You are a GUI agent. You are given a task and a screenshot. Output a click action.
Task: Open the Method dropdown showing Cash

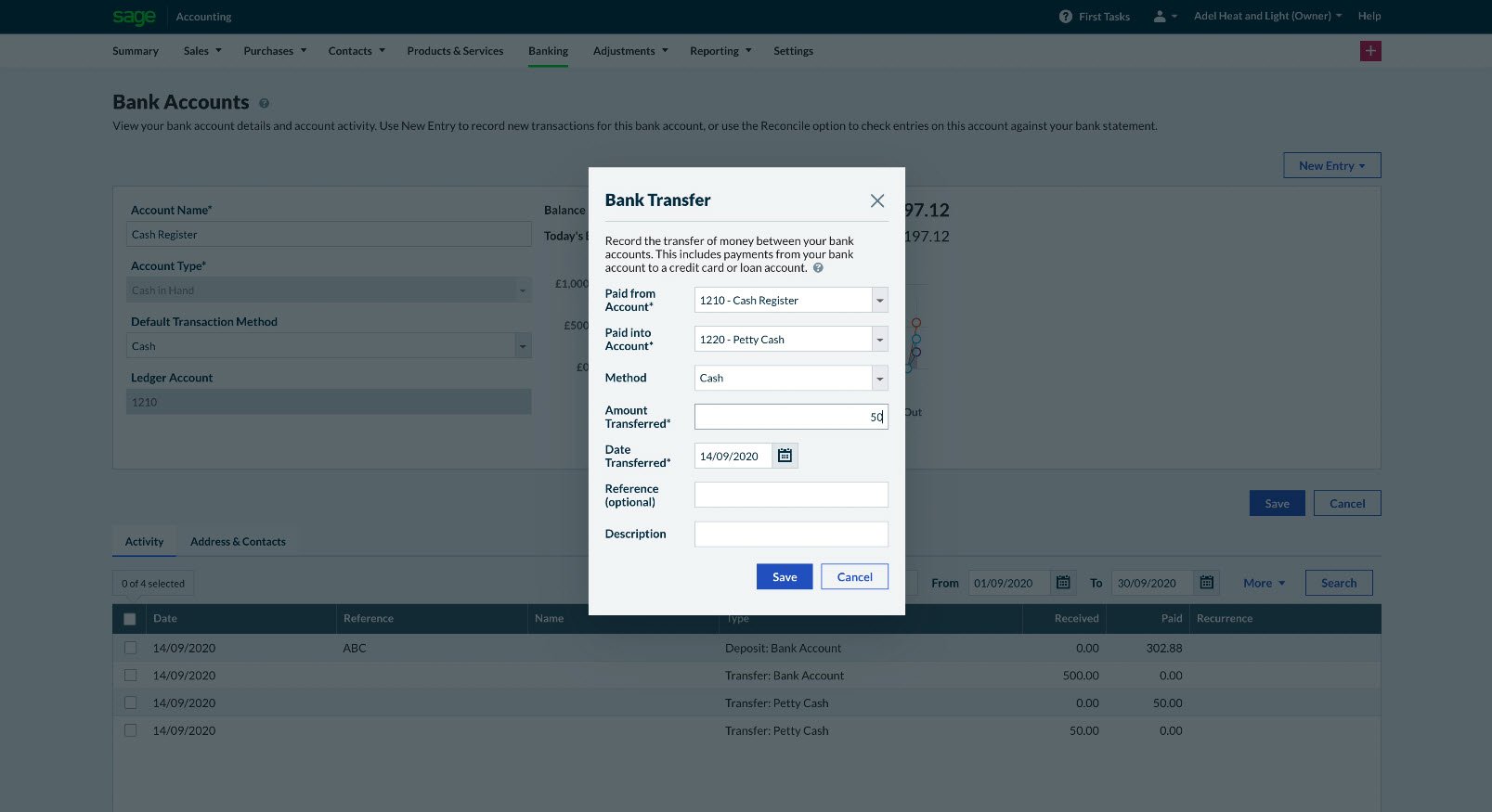click(x=879, y=379)
